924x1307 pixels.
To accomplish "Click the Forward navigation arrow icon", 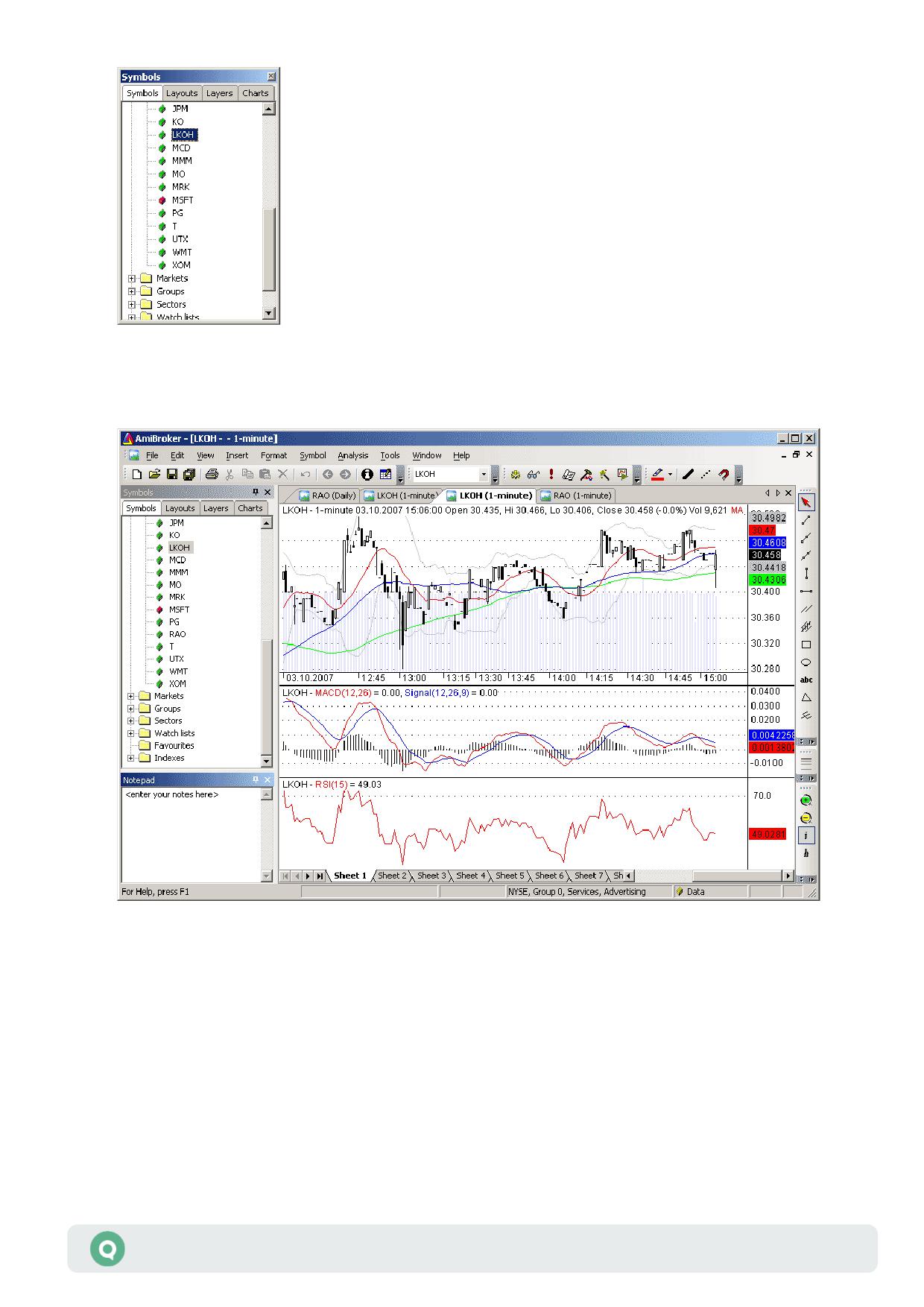I will tap(345, 474).
